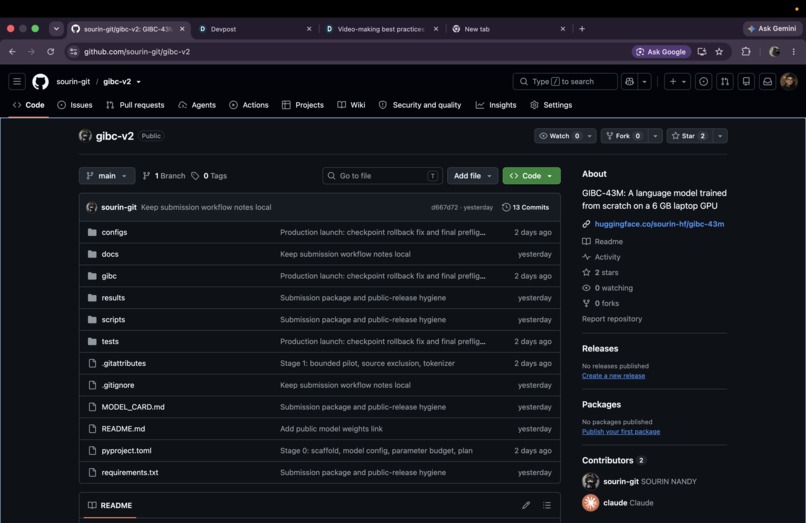
Task: Click Type / to search box
Action: 565,81
